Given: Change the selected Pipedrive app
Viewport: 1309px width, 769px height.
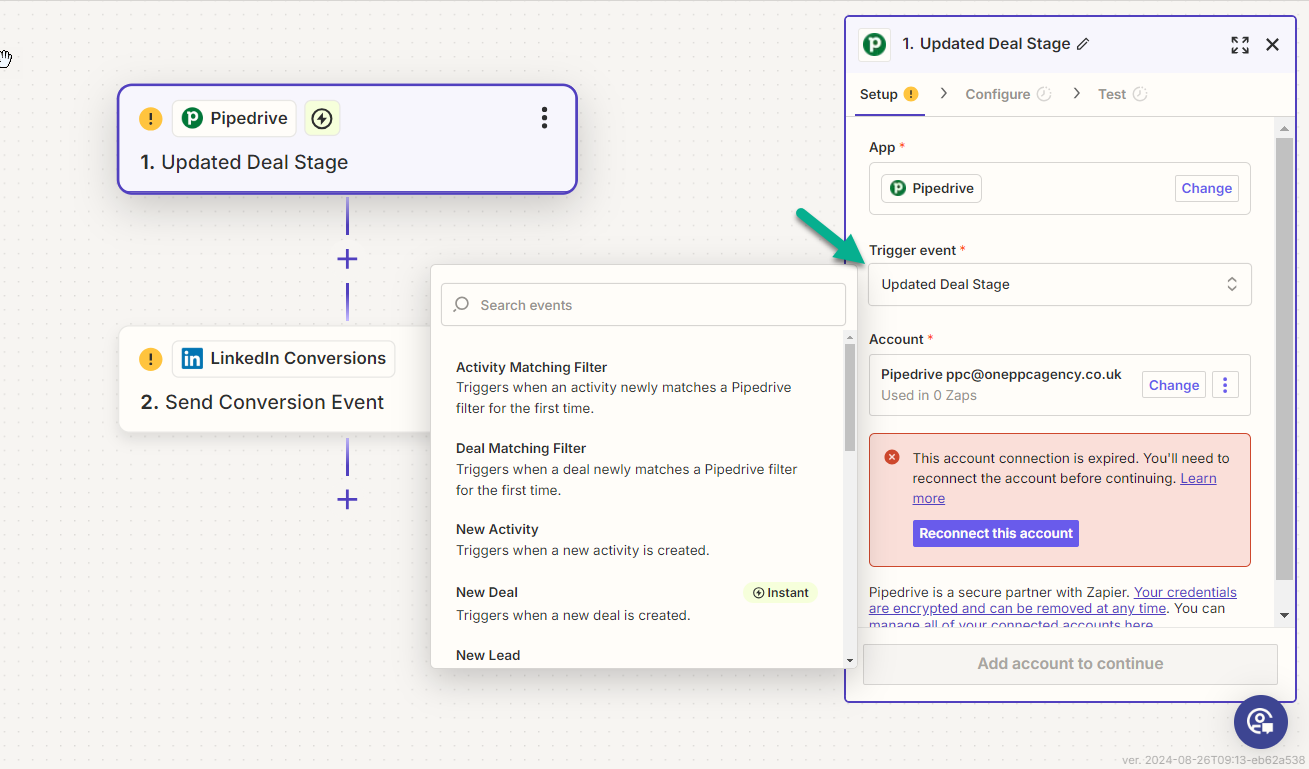Looking at the screenshot, I should coord(1207,188).
